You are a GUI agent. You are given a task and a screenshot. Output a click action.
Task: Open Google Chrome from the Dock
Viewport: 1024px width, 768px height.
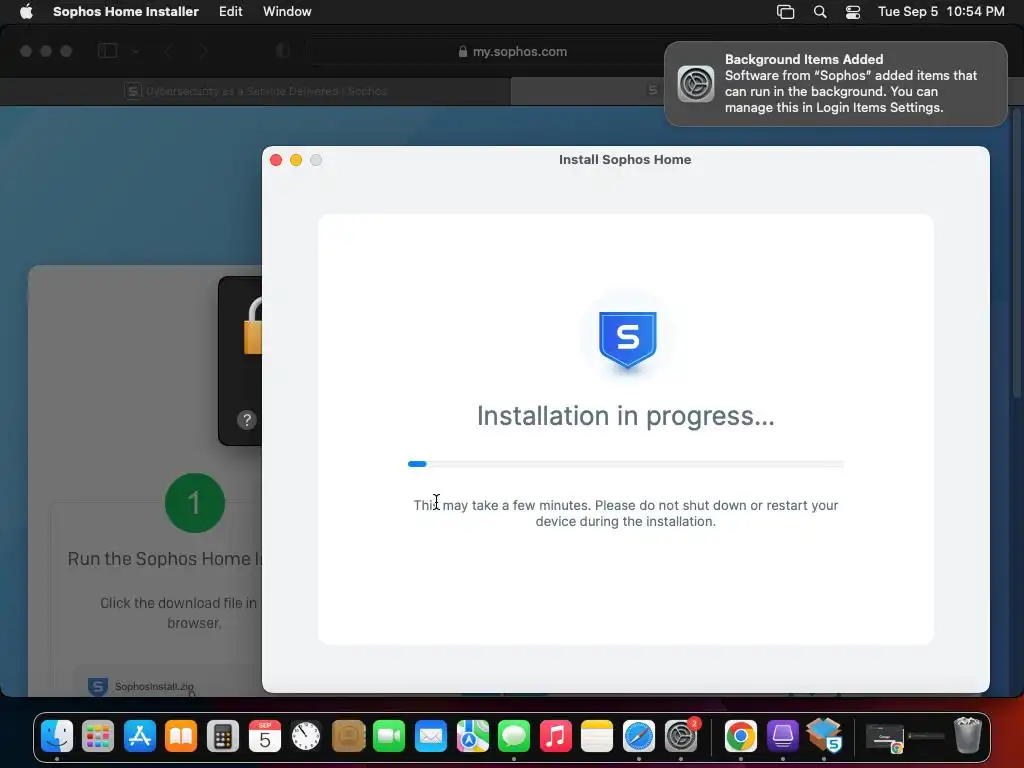[741, 736]
